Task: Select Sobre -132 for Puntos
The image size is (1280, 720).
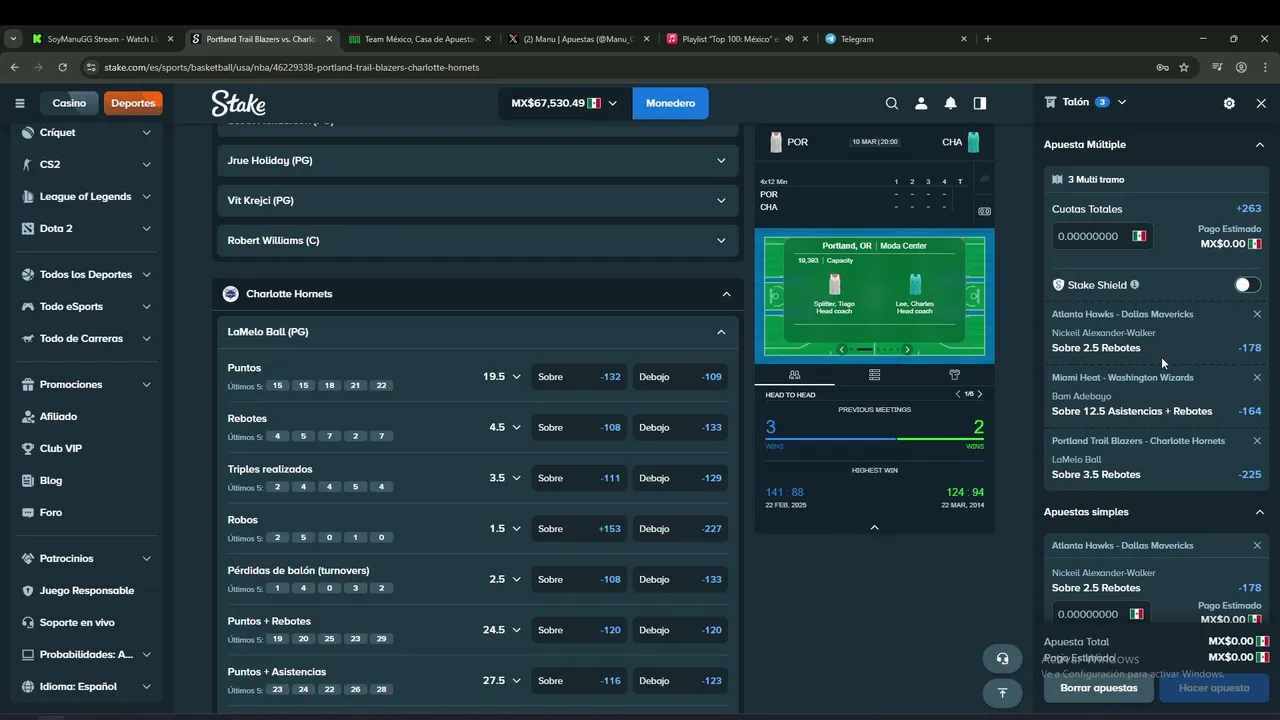Action: [x=579, y=377]
